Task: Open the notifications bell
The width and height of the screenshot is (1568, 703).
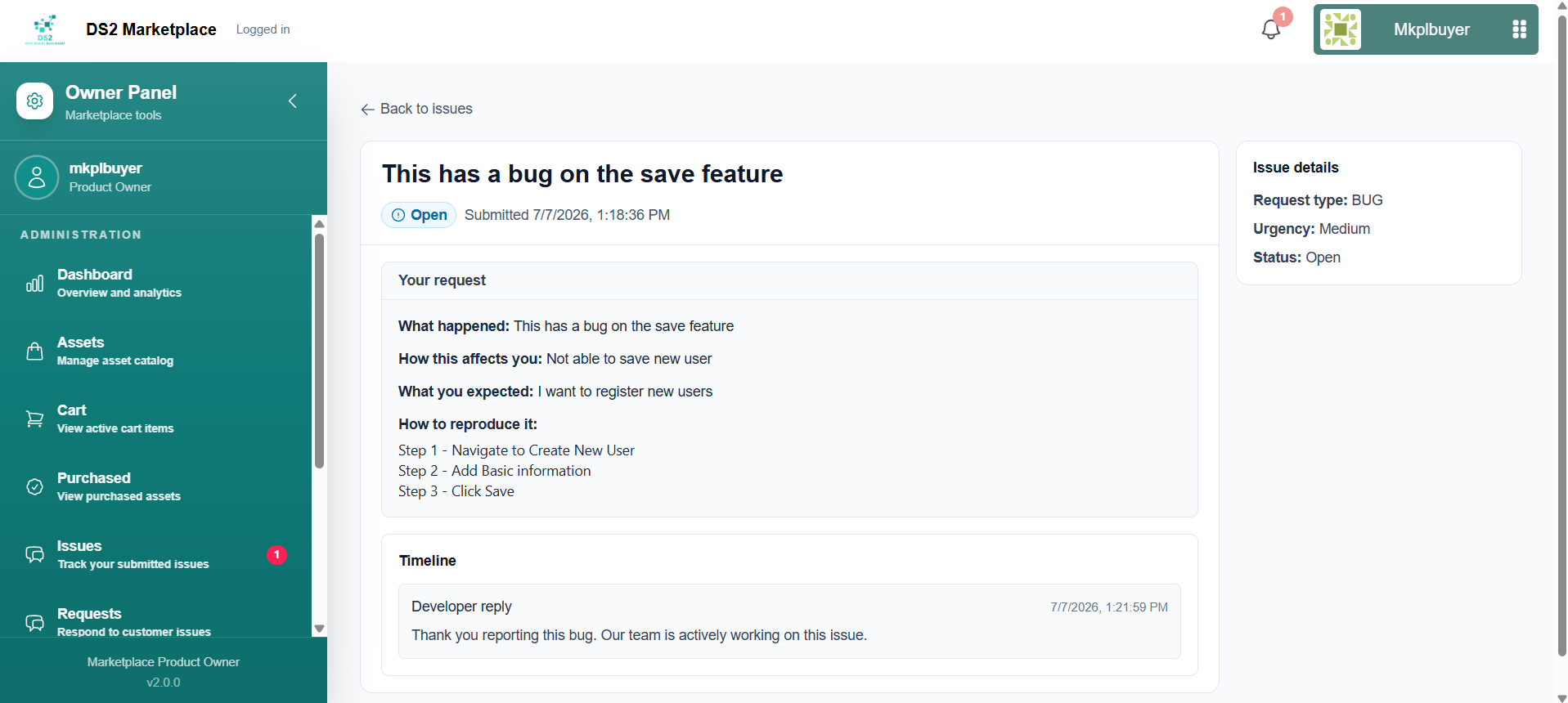Action: coord(1270,29)
